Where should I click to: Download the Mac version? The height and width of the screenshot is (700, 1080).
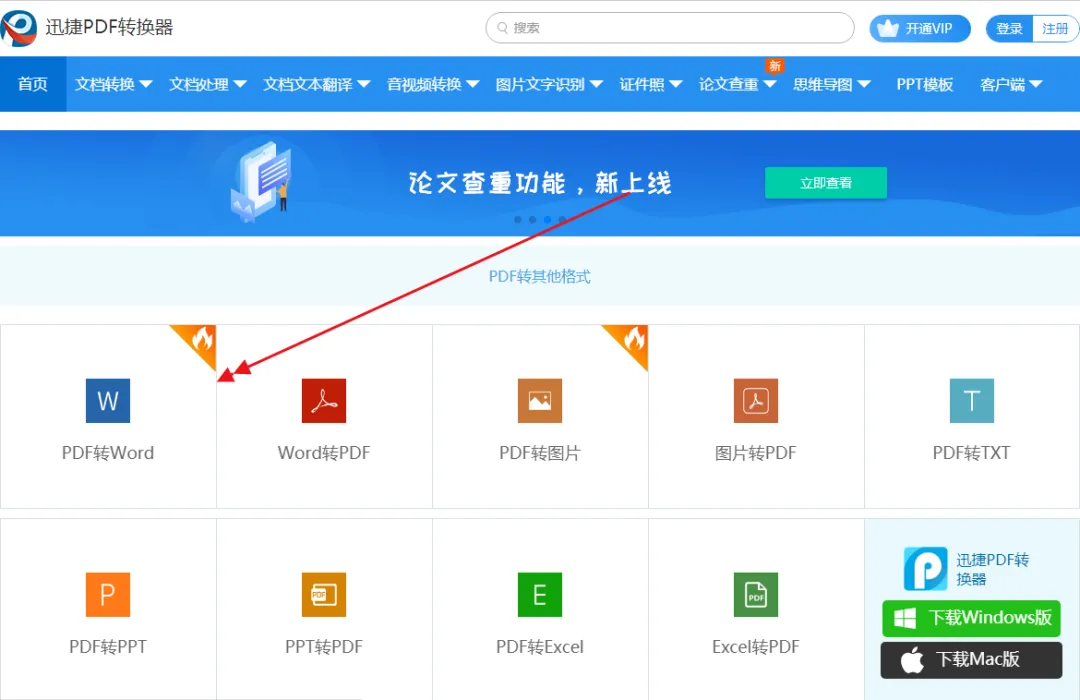click(971, 660)
